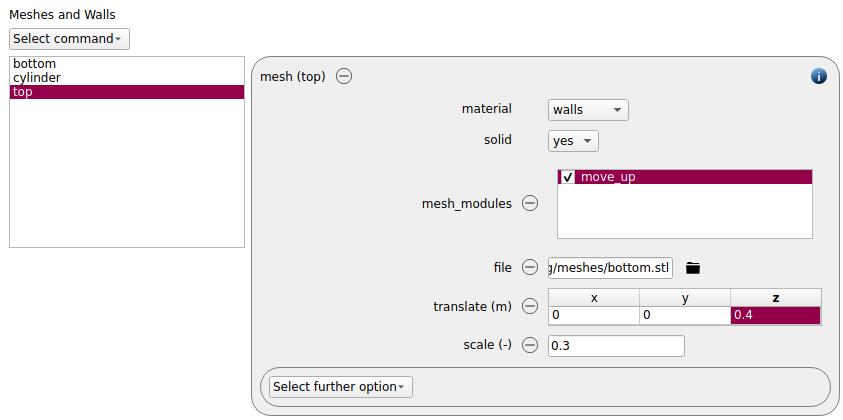Collapse the mesh (top) section minus icon
The width and height of the screenshot is (843, 420).
click(x=344, y=76)
